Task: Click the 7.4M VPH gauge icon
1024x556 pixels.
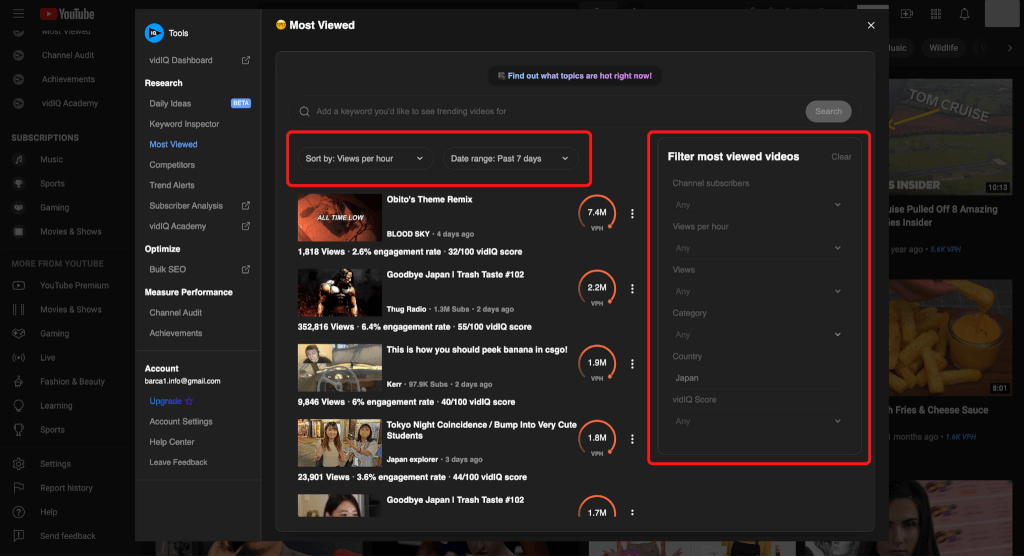Action: (x=597, y=213)
